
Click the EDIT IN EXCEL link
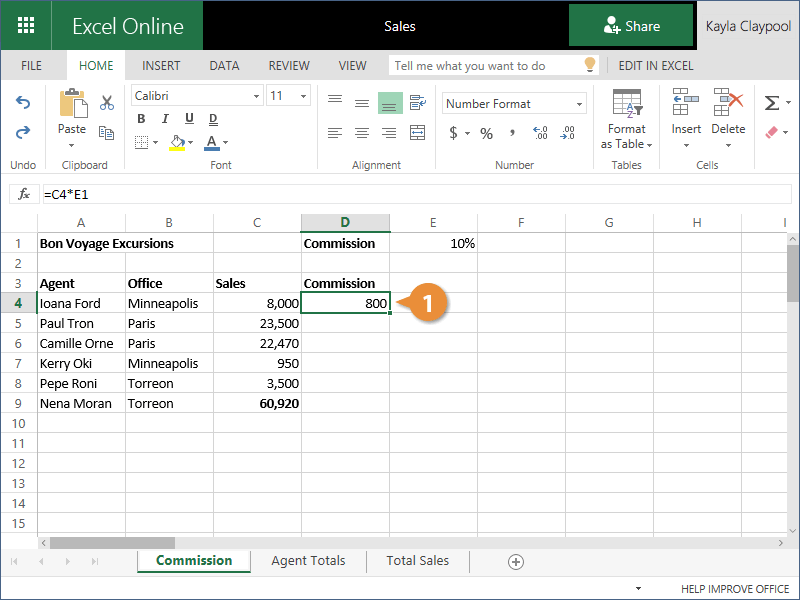tap(658, 66)
